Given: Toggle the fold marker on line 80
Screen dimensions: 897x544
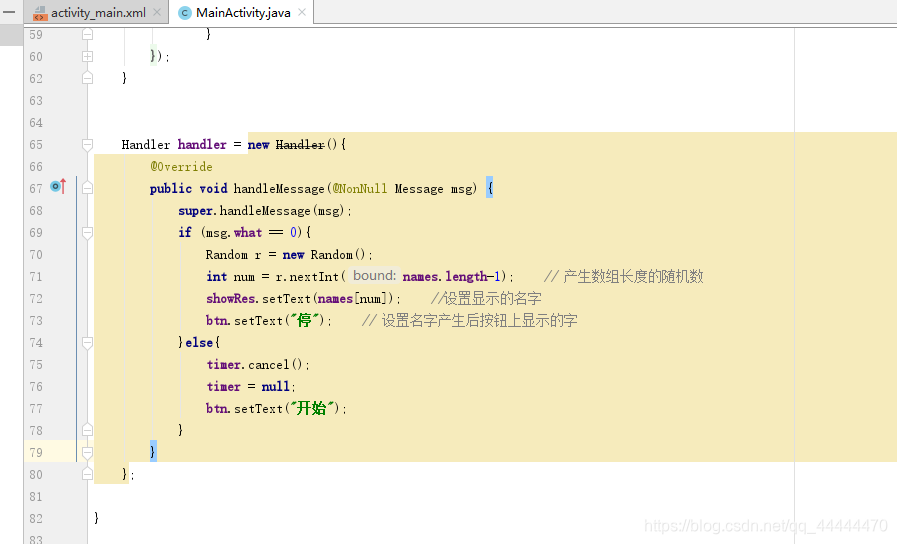Looking at the screenshot, I should point(88,474).
